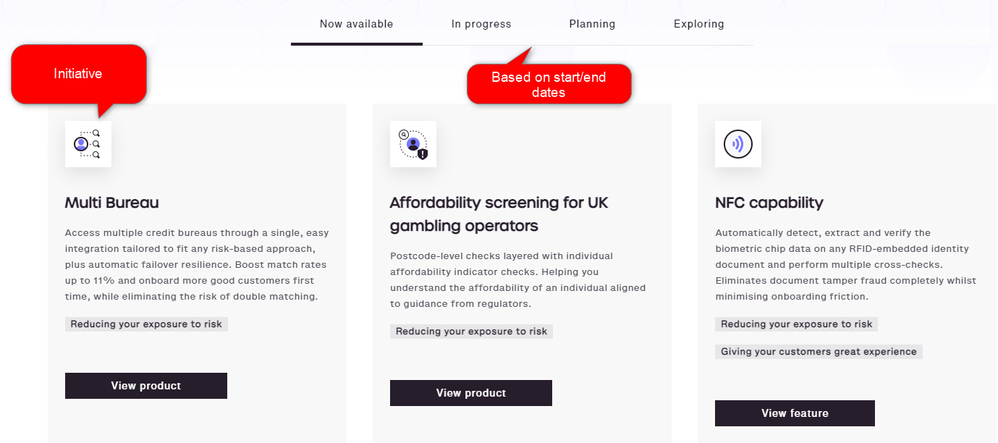Click the red Initiative callout annotation
Screen dimensions: 998x443
coord(79,74)
